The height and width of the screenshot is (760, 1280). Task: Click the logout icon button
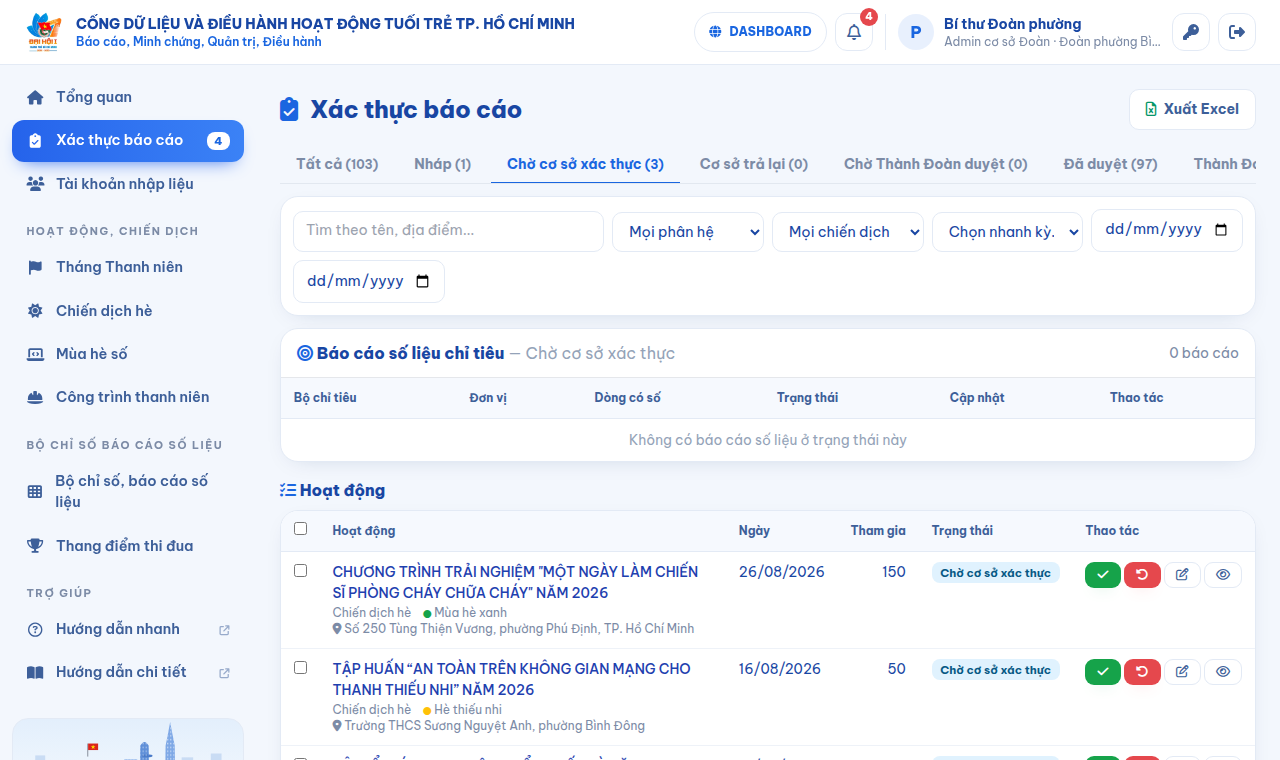tap(1237, 32)
